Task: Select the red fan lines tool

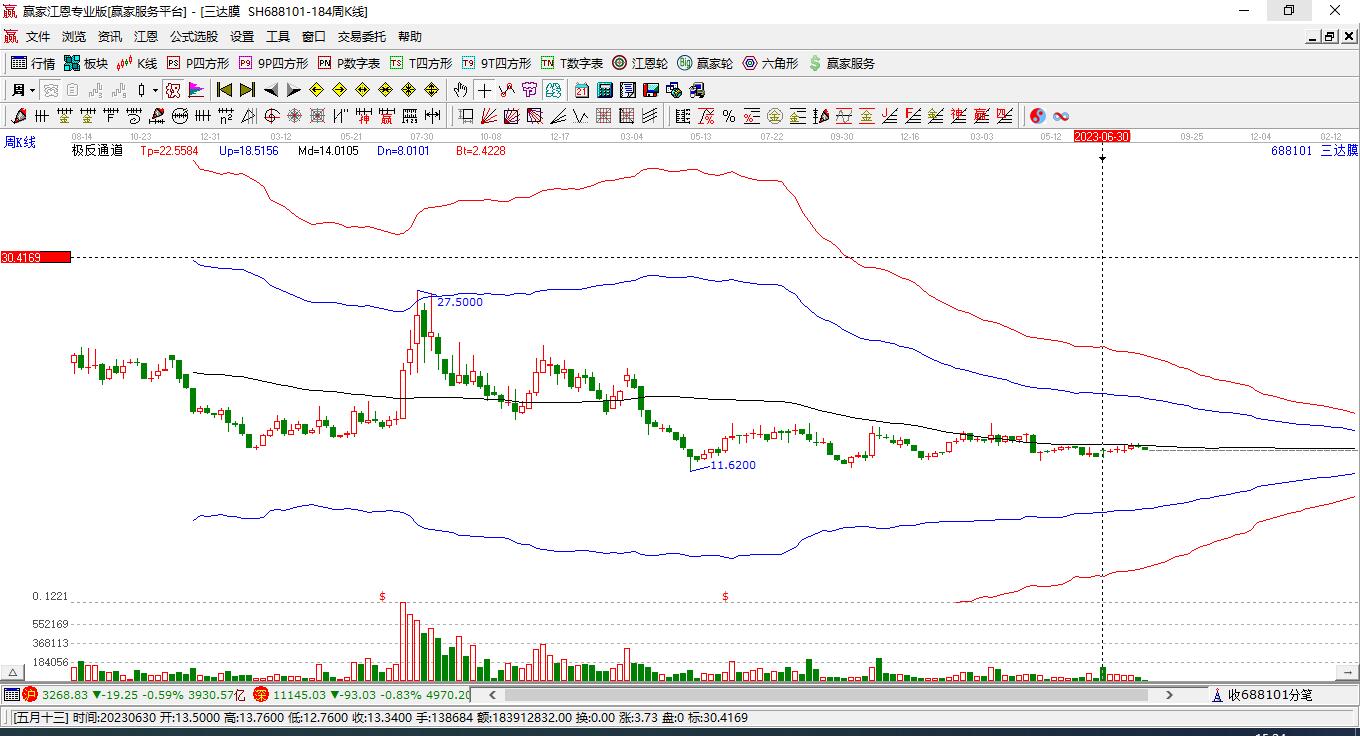Action: click(x=489, y=116)
